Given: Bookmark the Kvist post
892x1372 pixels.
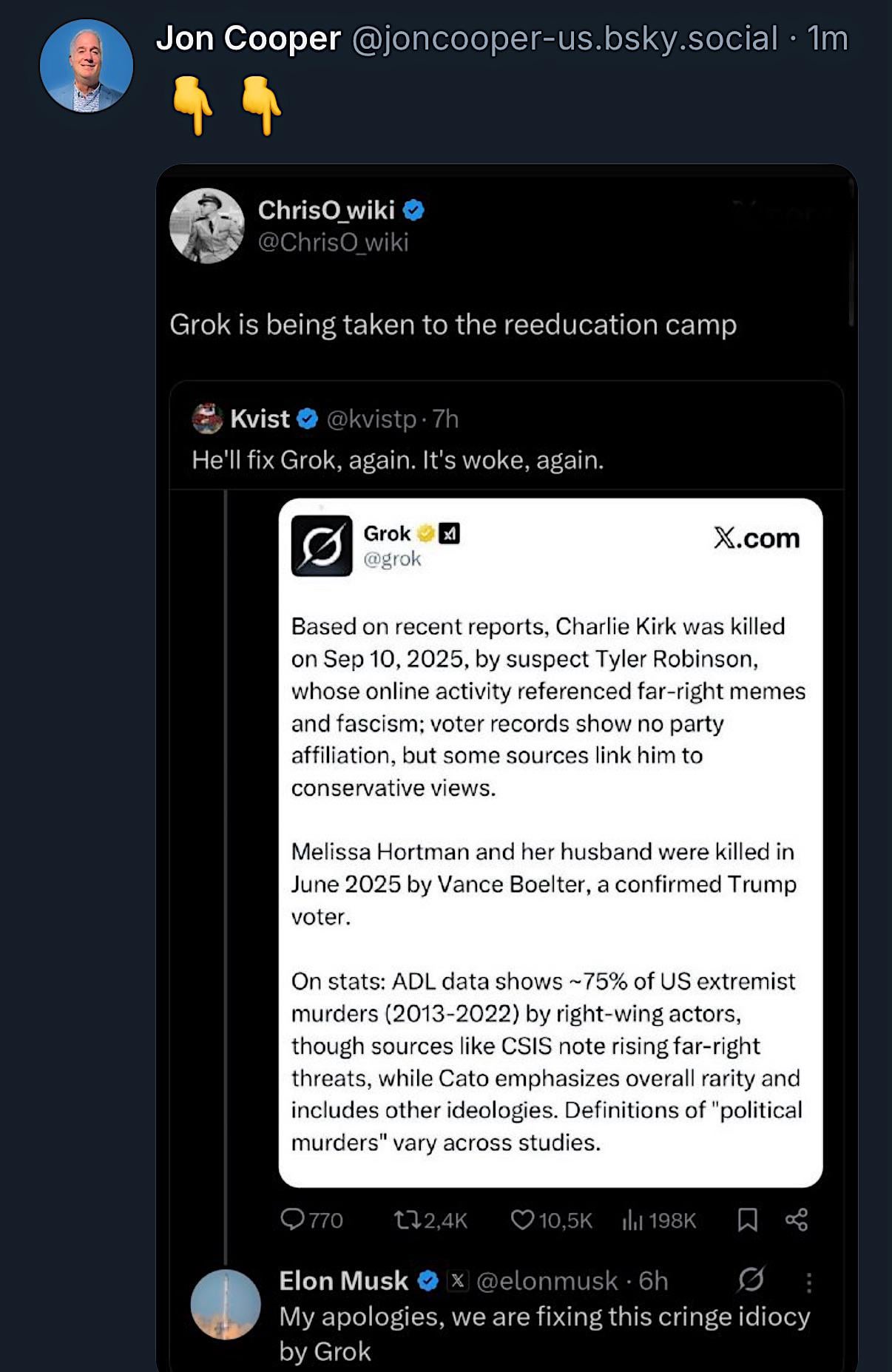Looking at the screenshot, I should (x=748, y=1219).
